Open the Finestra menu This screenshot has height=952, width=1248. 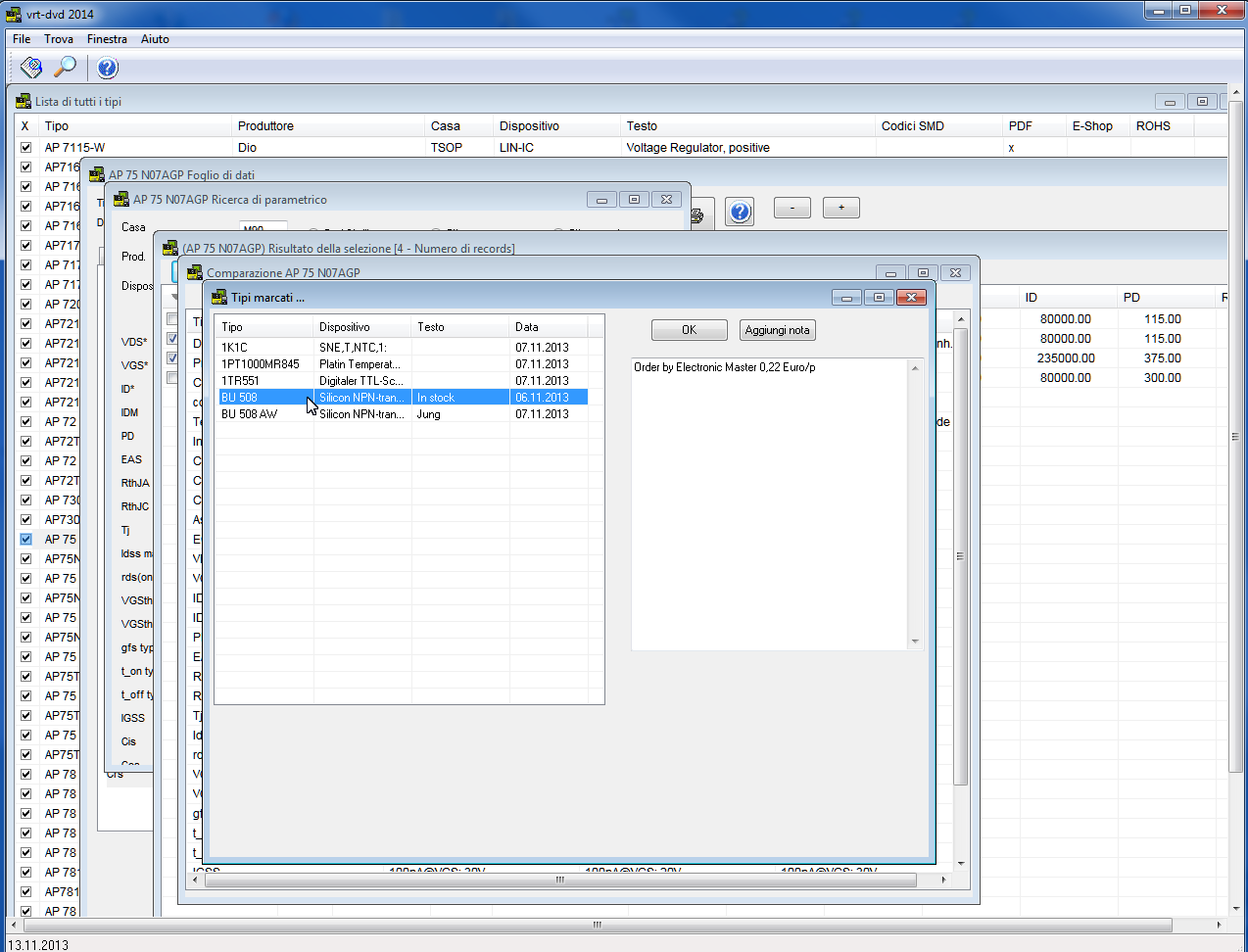coord(107,39)
